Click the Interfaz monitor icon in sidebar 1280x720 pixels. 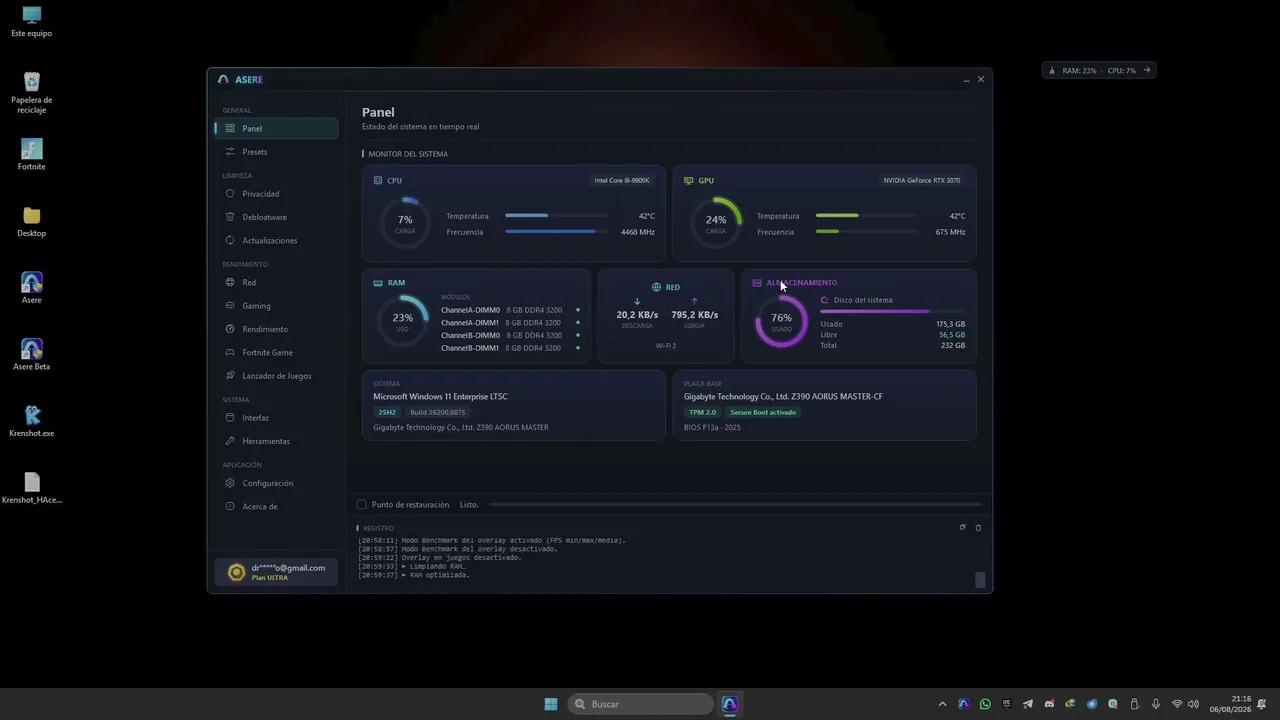(230, 418)
